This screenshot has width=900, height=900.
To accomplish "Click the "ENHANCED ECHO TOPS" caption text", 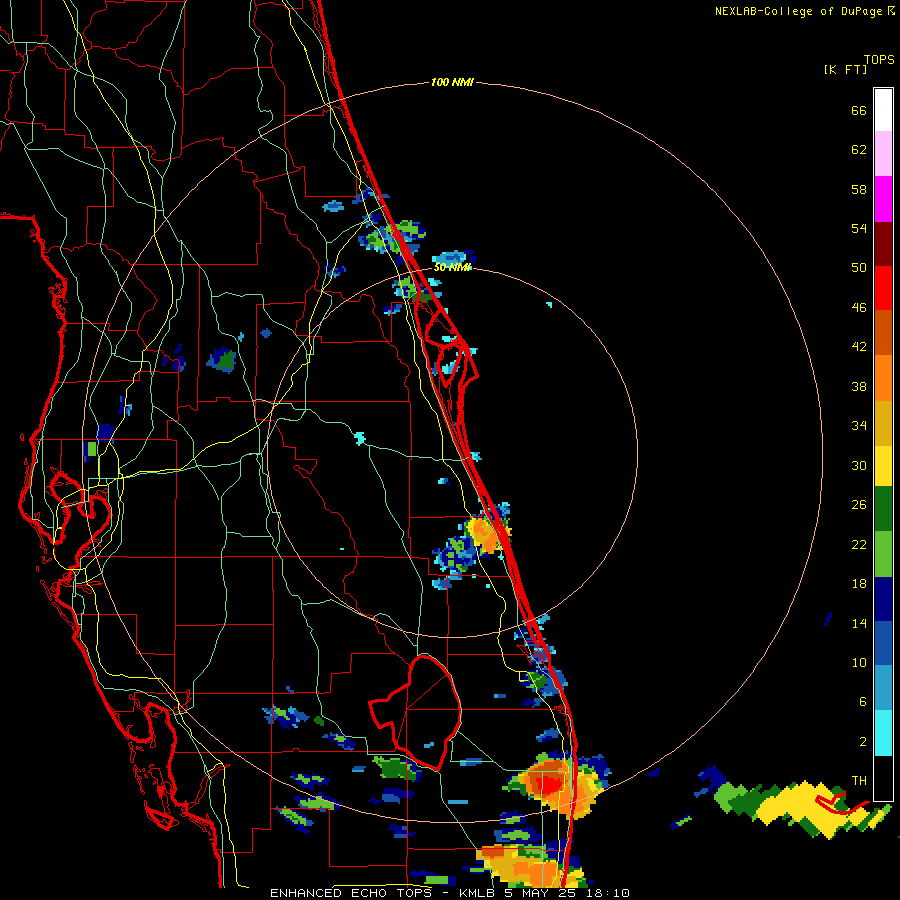I will pyautogui.click(x=351, y=893).
